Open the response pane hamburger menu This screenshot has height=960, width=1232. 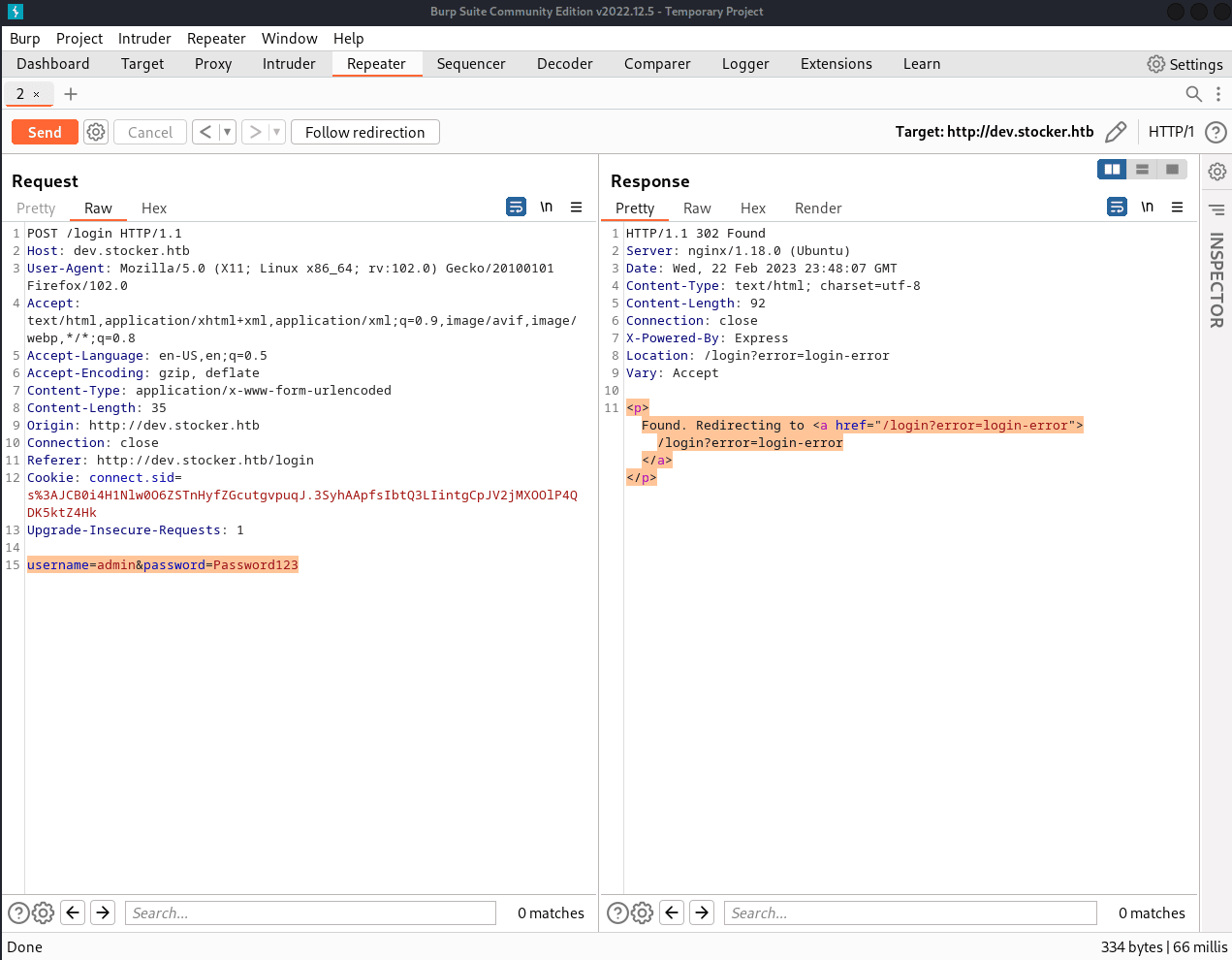1177,208
